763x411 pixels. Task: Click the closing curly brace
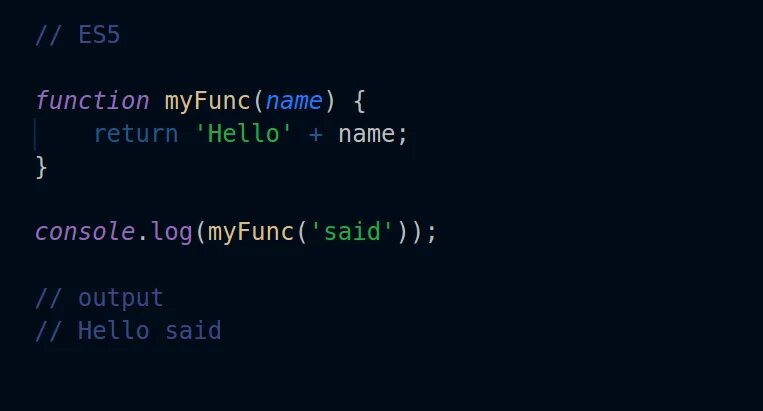point(41,167)
